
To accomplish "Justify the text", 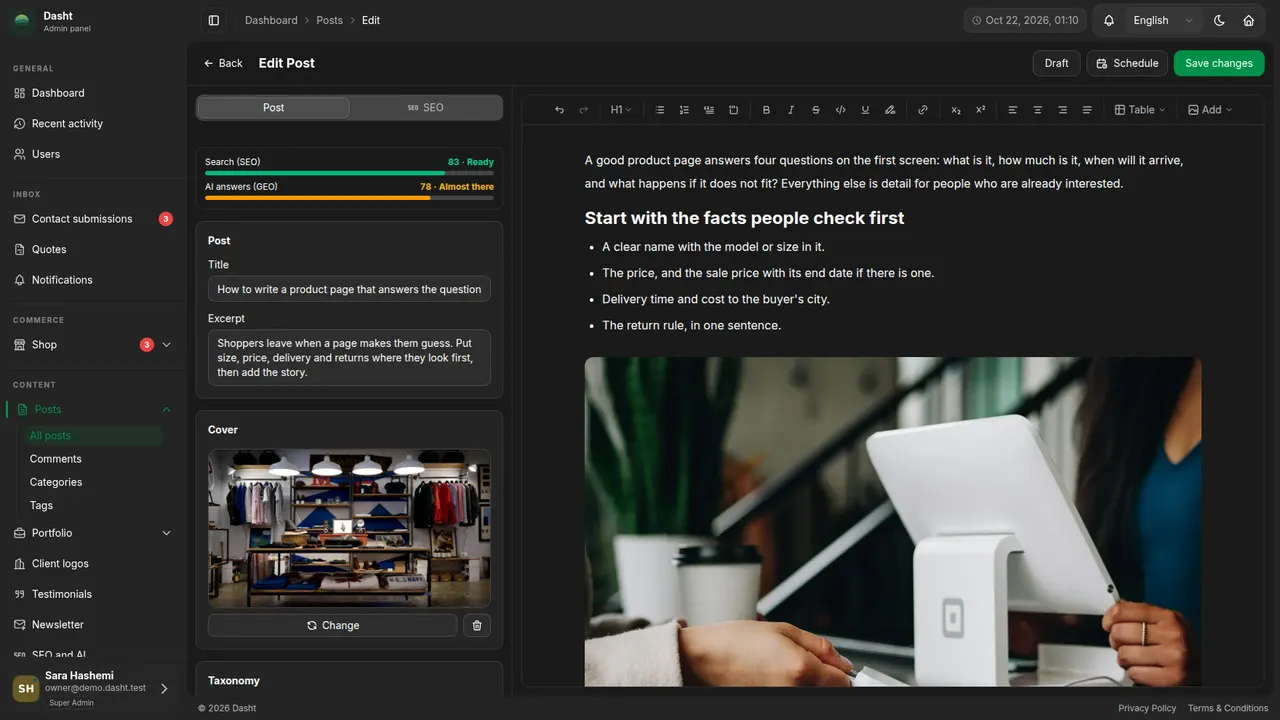I will 1087,110.
